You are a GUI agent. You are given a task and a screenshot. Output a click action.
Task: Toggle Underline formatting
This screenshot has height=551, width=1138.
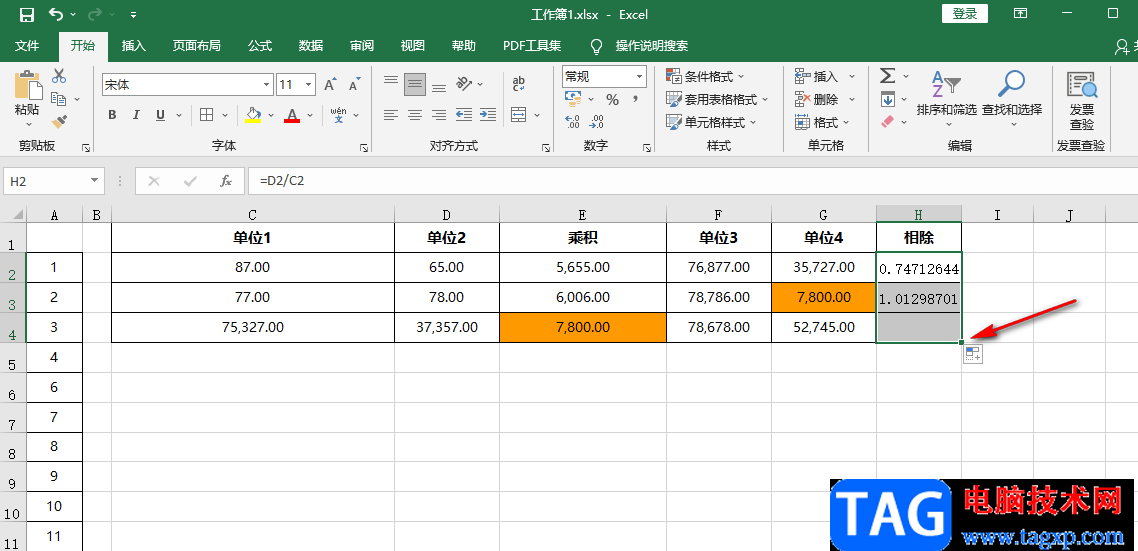point(160,115)
